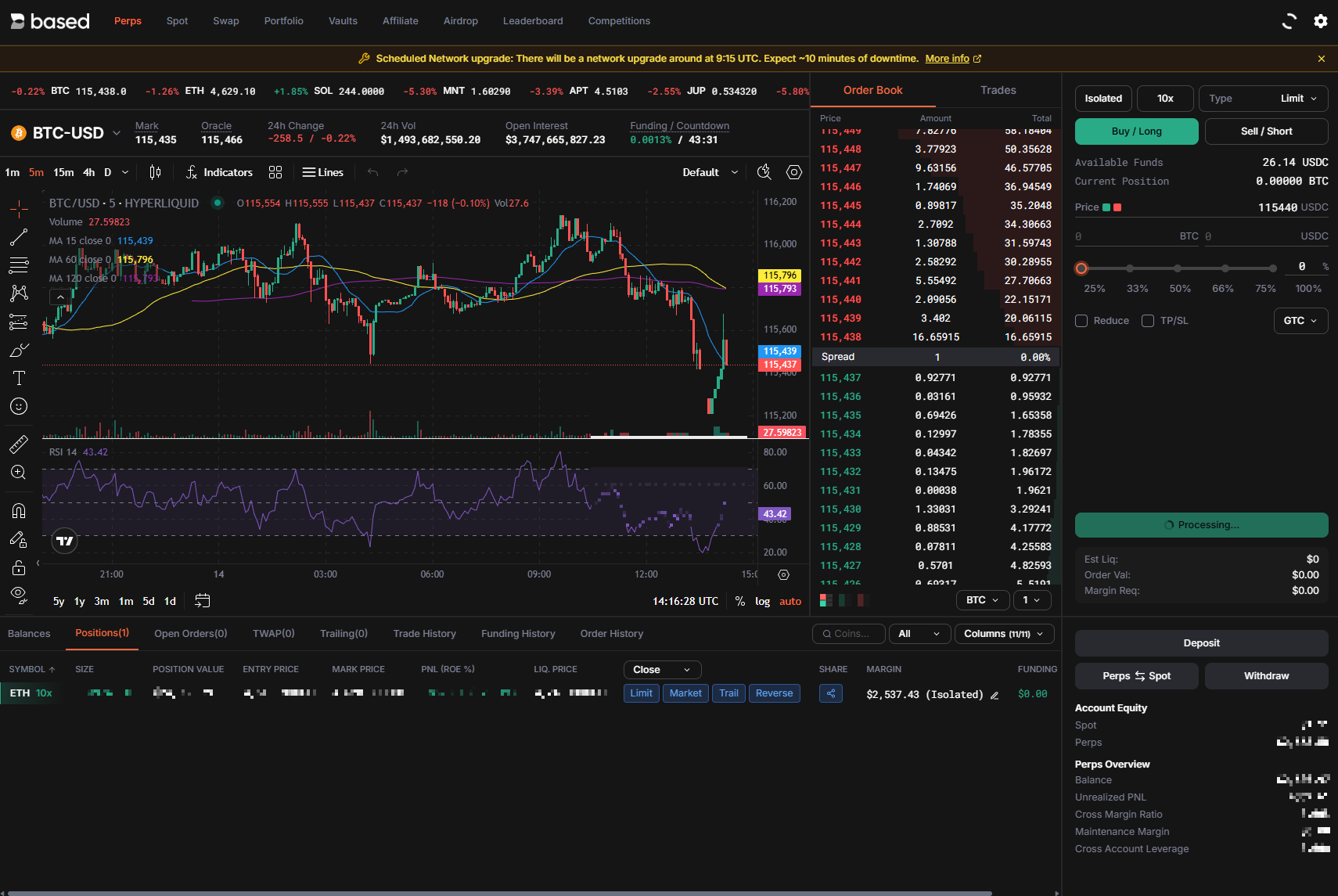Toggle percent scale on chart
This screenshot has height=896, width=1338.
coord(740,601)
